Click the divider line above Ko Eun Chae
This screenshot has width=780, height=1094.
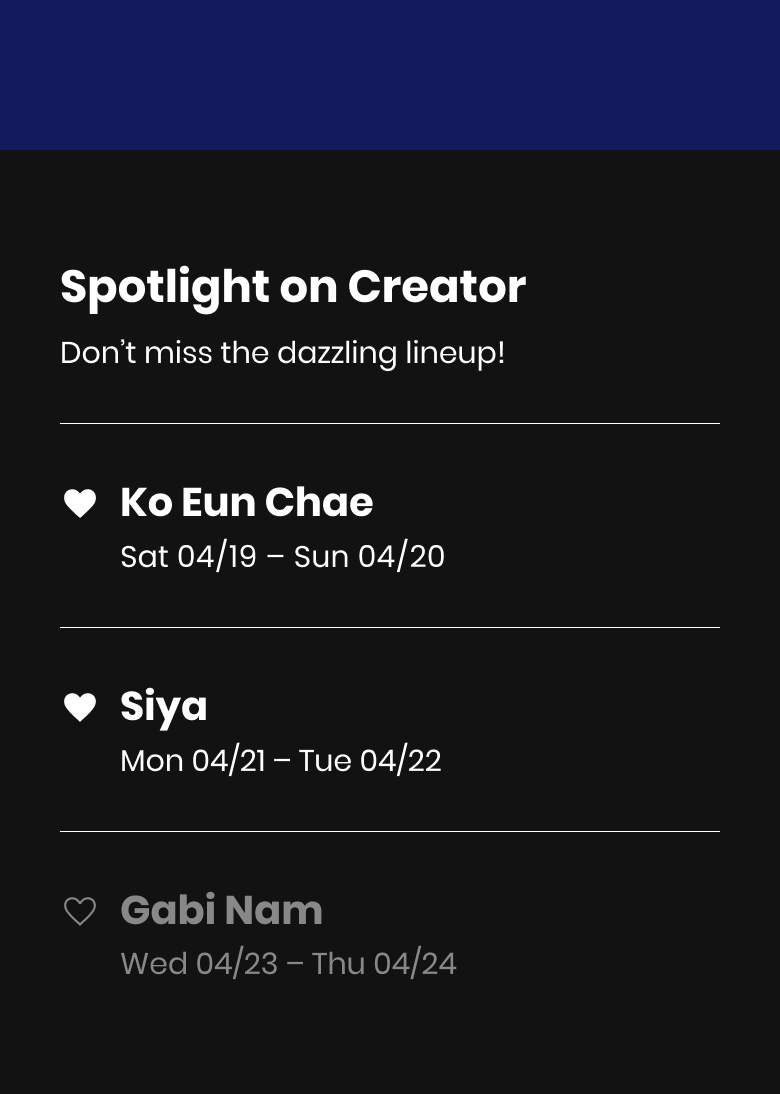390,424
